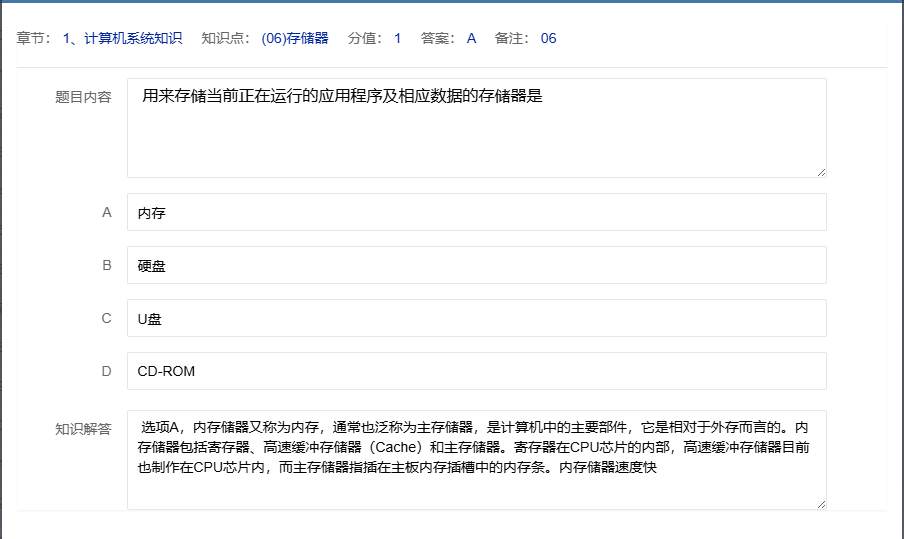Click option D field containing CD-ROM
The height and width of the screenshot is (539, 904).
pyautogui.click(x=476, y=371)
